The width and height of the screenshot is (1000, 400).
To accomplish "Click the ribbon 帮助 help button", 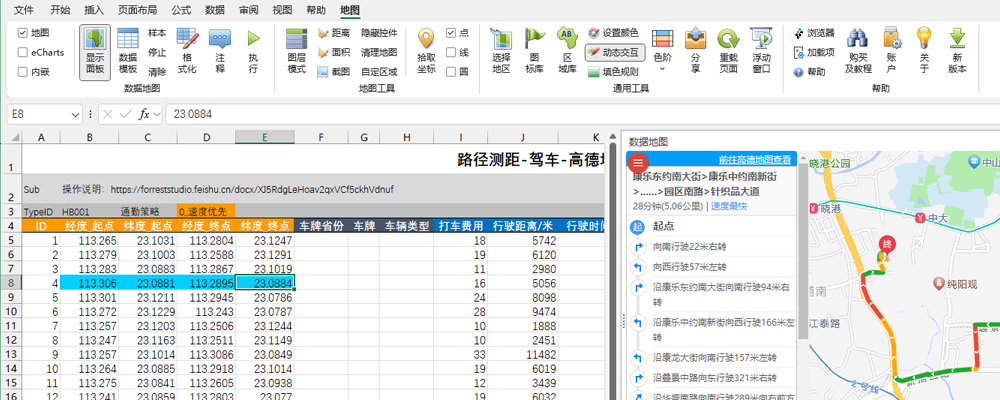I will click(x=809, y=71).
